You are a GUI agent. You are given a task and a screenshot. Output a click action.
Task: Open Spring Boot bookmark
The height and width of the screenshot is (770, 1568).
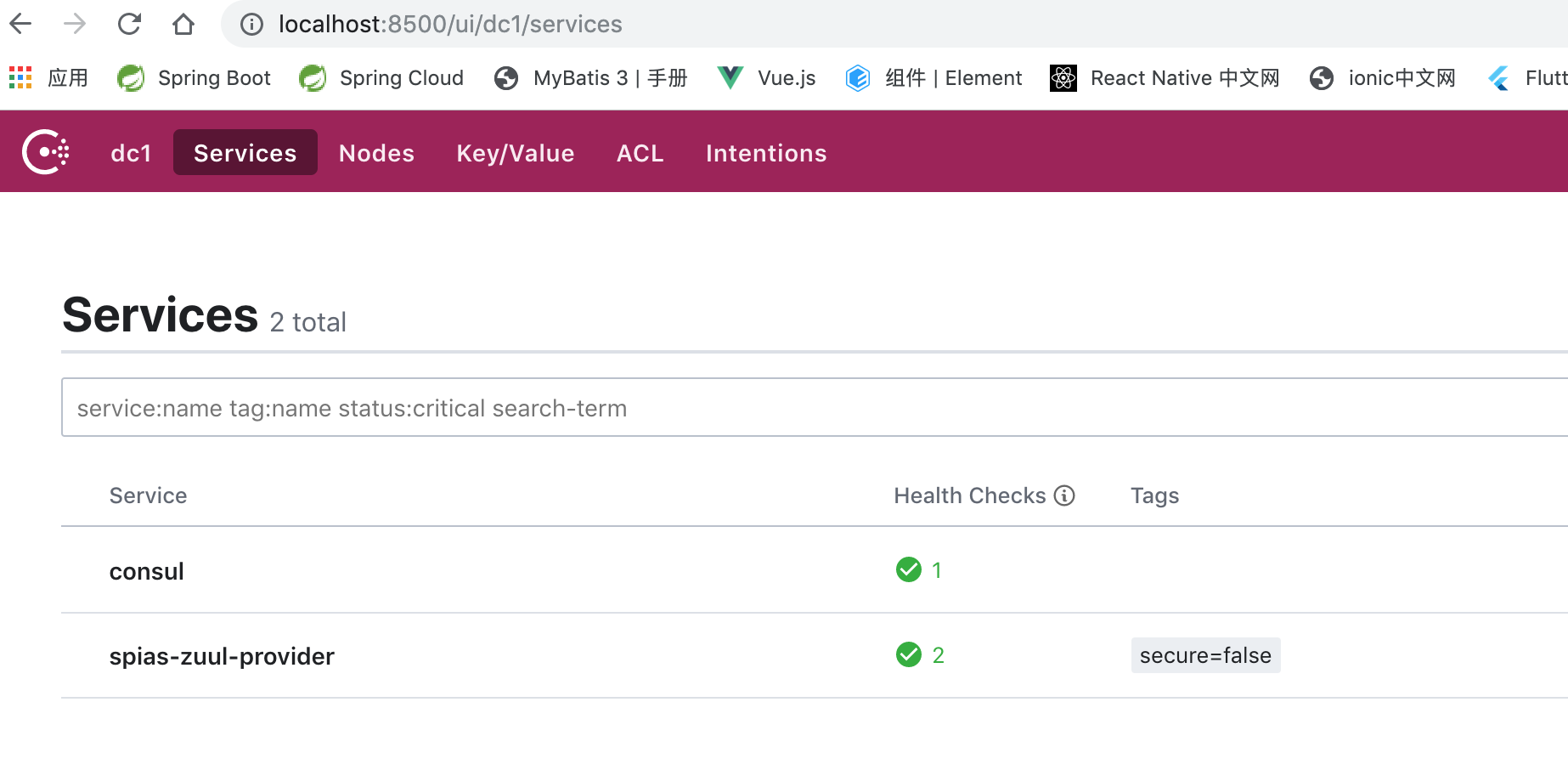195,77
